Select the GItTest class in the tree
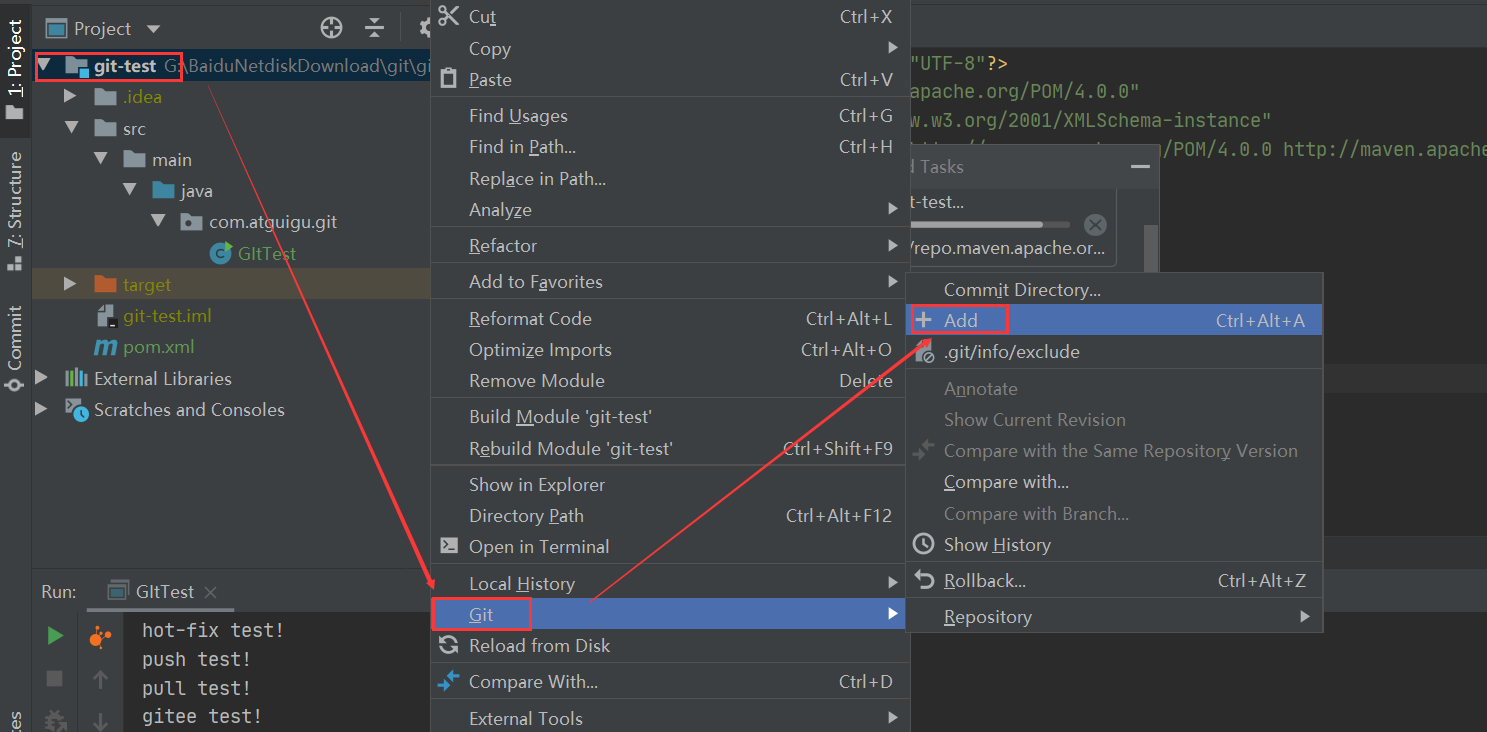Screen dimensions: 1487x732 [267, 253]
